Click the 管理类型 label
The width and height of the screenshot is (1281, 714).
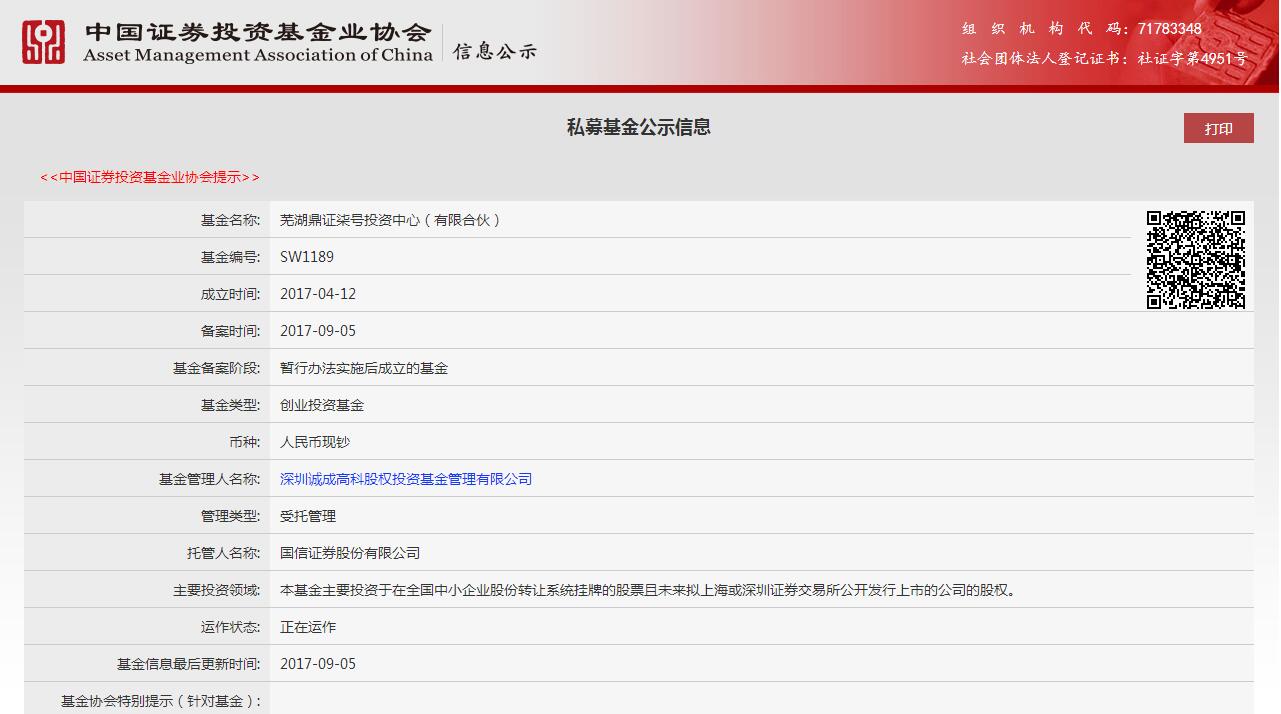[x=230, y=516]
